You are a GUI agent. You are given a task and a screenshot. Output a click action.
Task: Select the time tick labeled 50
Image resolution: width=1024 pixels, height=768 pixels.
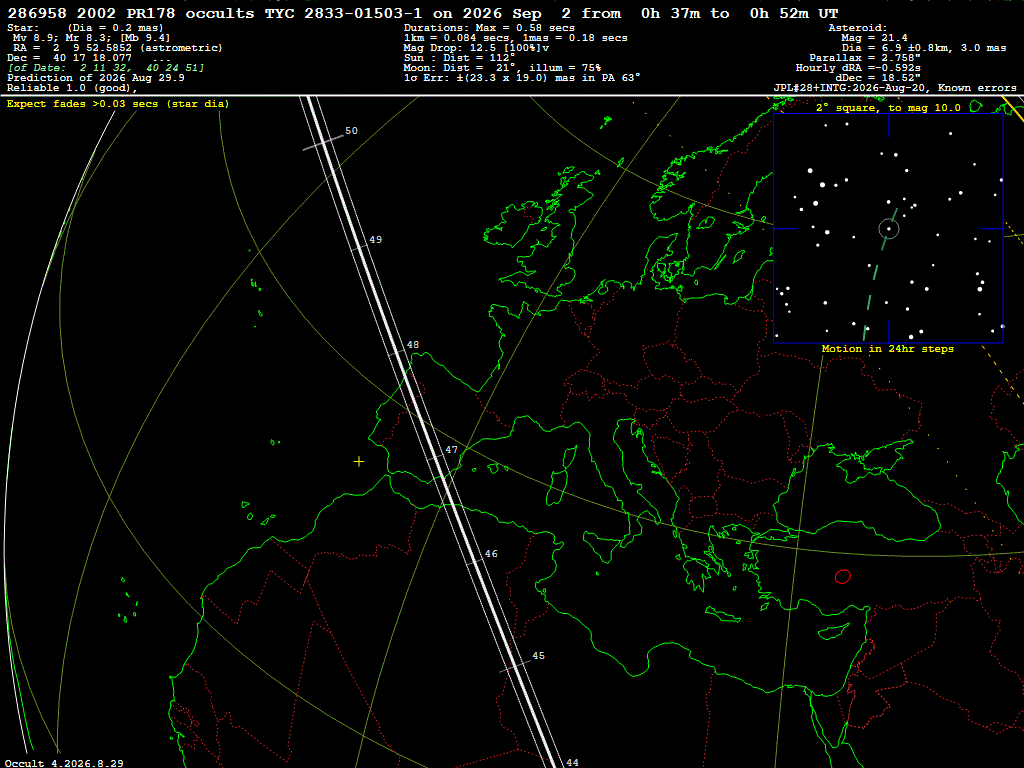coord(351,131)
